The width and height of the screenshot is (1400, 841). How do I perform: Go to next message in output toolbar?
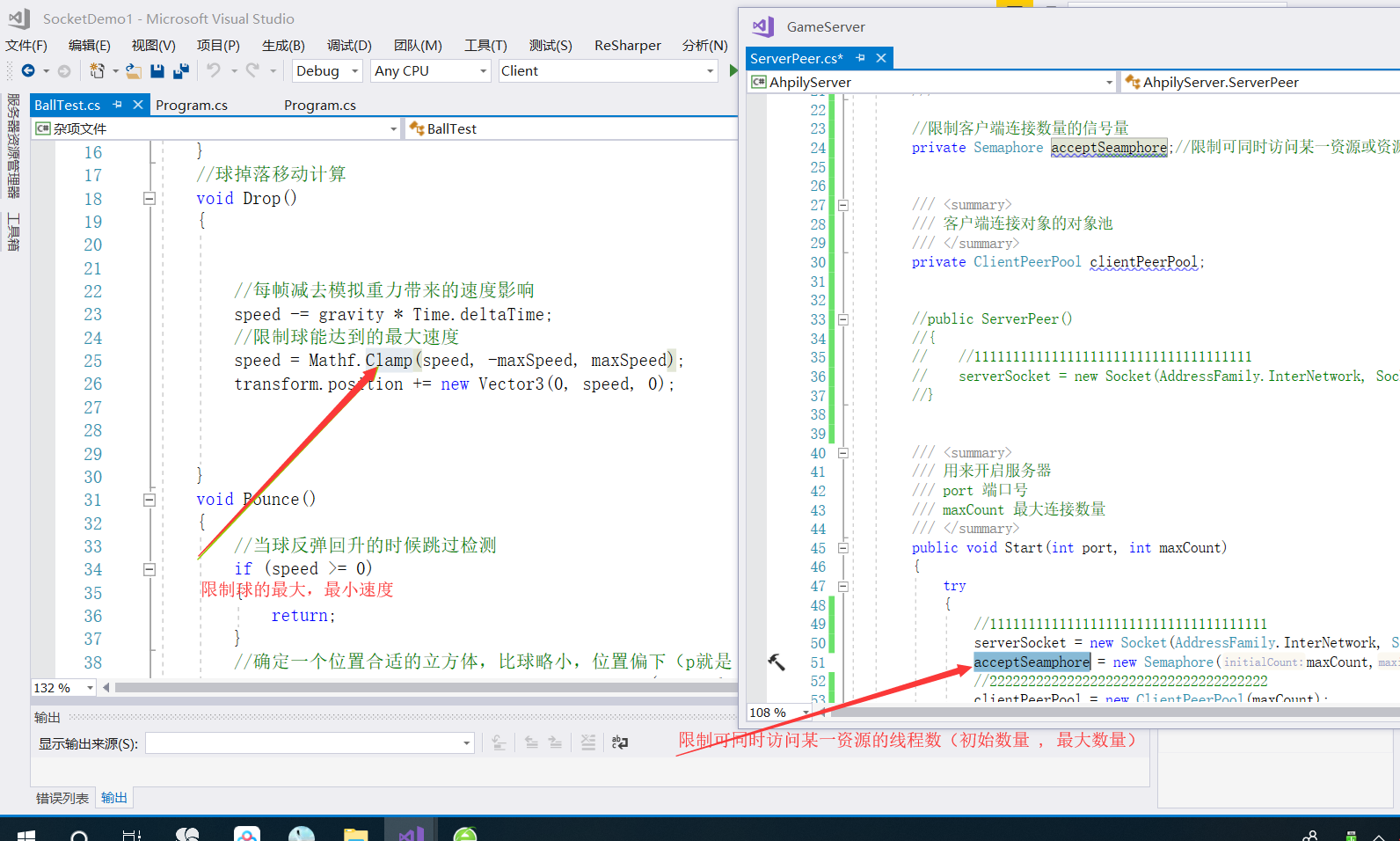(x=555, y=742)
